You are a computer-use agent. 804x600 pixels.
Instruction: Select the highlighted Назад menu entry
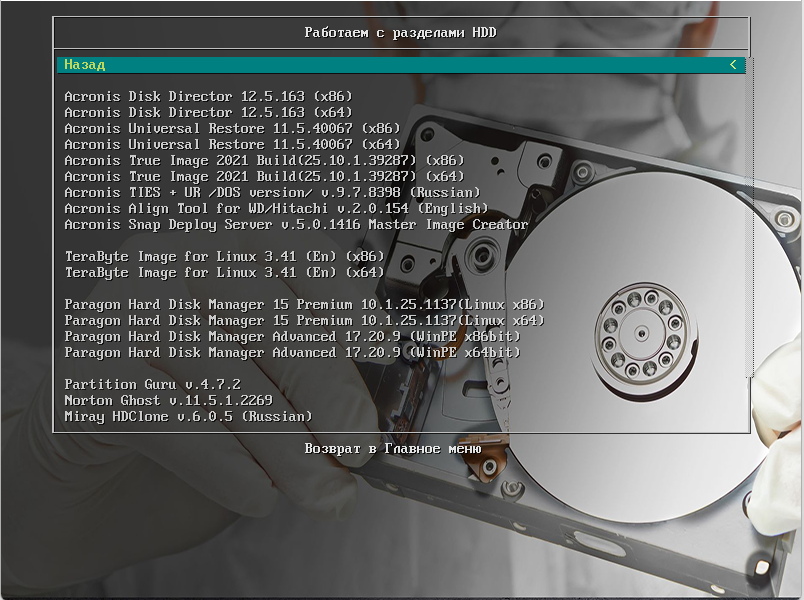coord(85,65)
